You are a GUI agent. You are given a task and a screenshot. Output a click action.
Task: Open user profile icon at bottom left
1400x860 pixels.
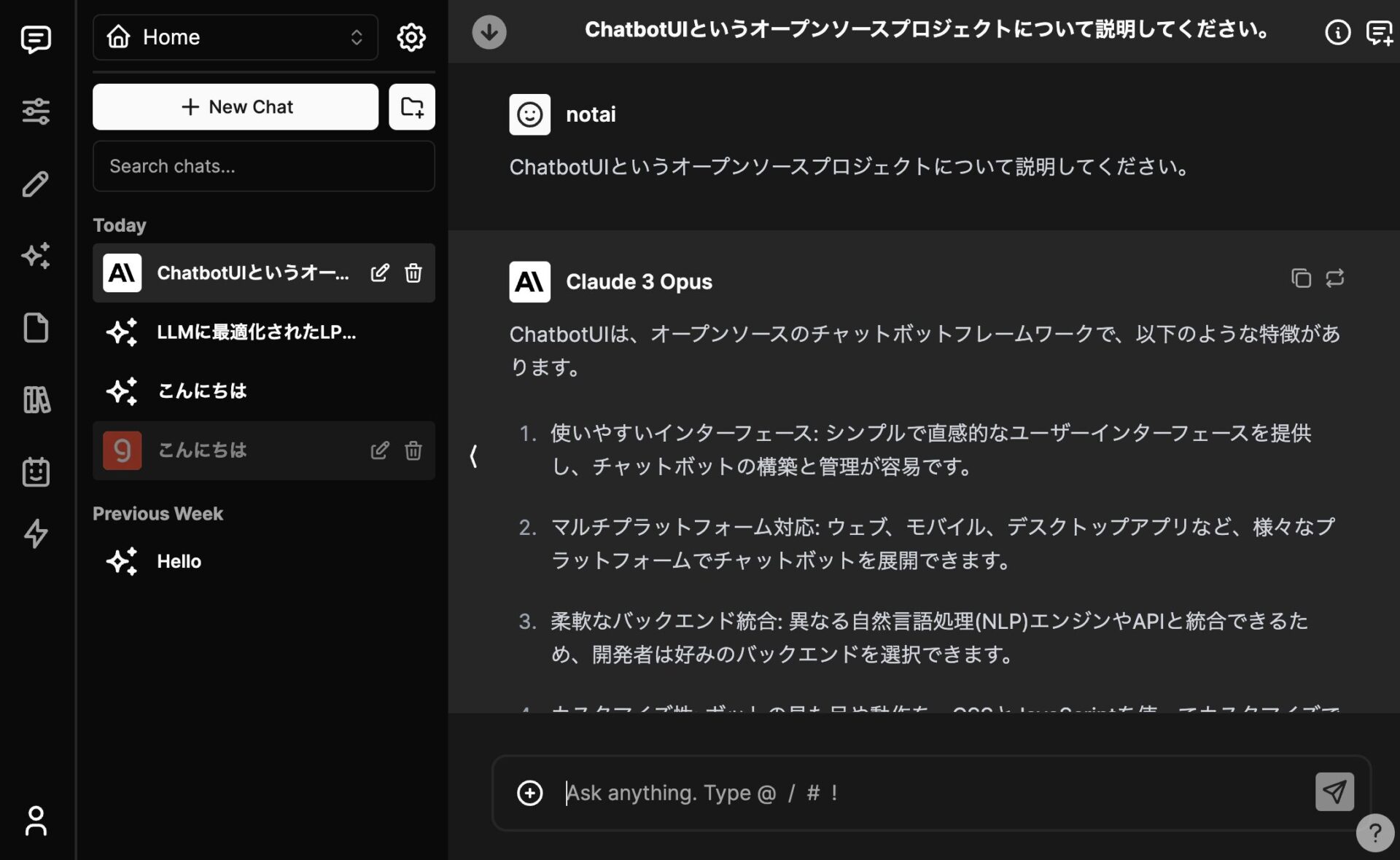[36, 821]
